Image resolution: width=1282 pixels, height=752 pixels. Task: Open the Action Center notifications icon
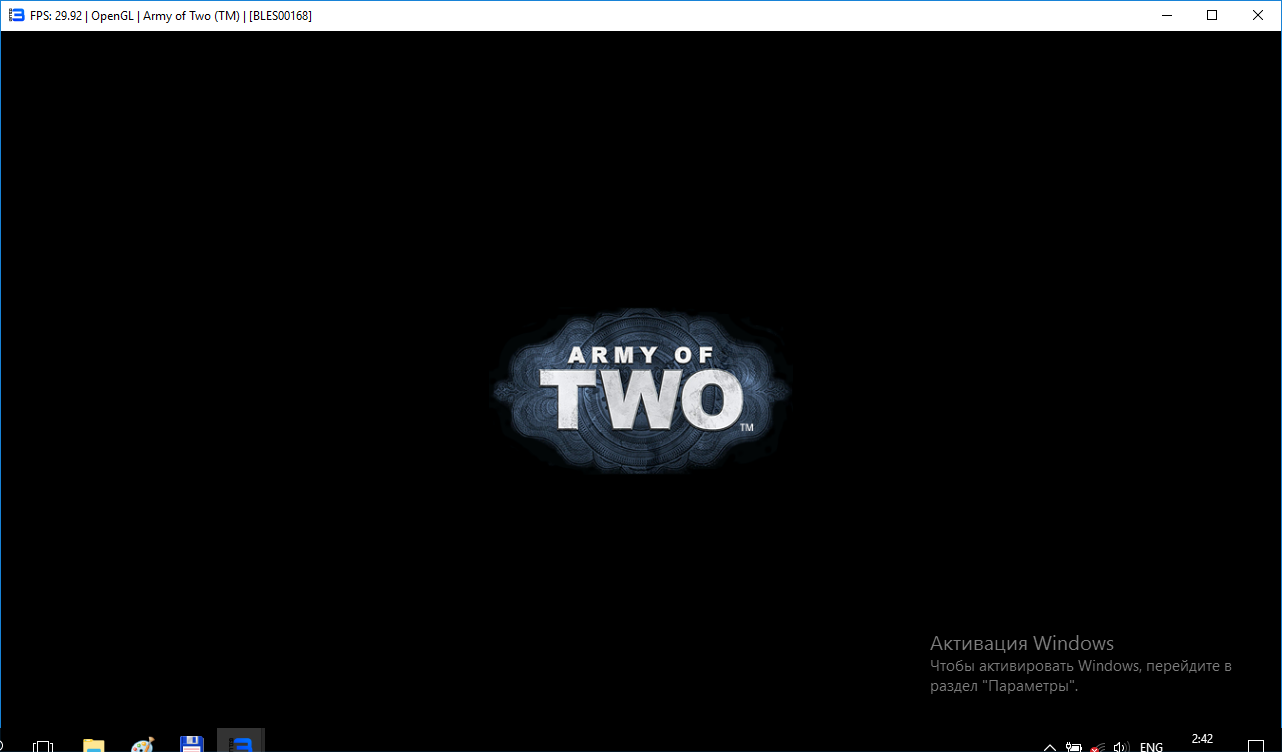(x=1257, y=746)
